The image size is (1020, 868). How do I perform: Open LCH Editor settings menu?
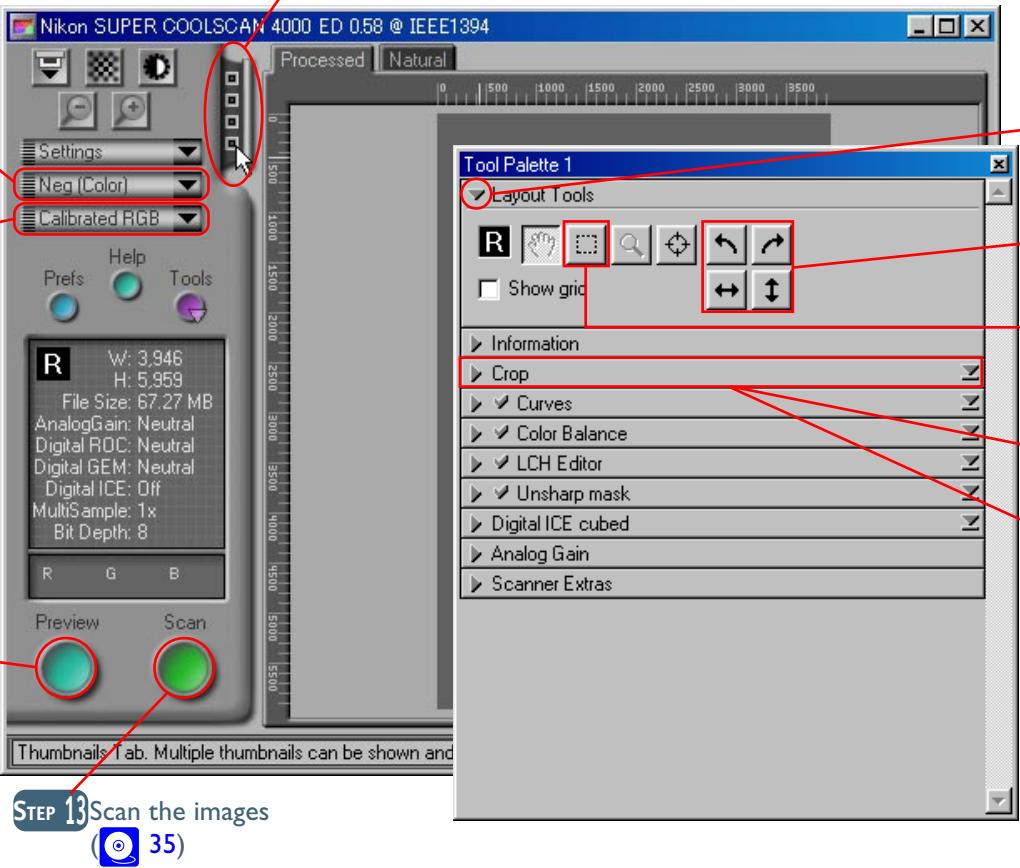(x=970, y=463)
